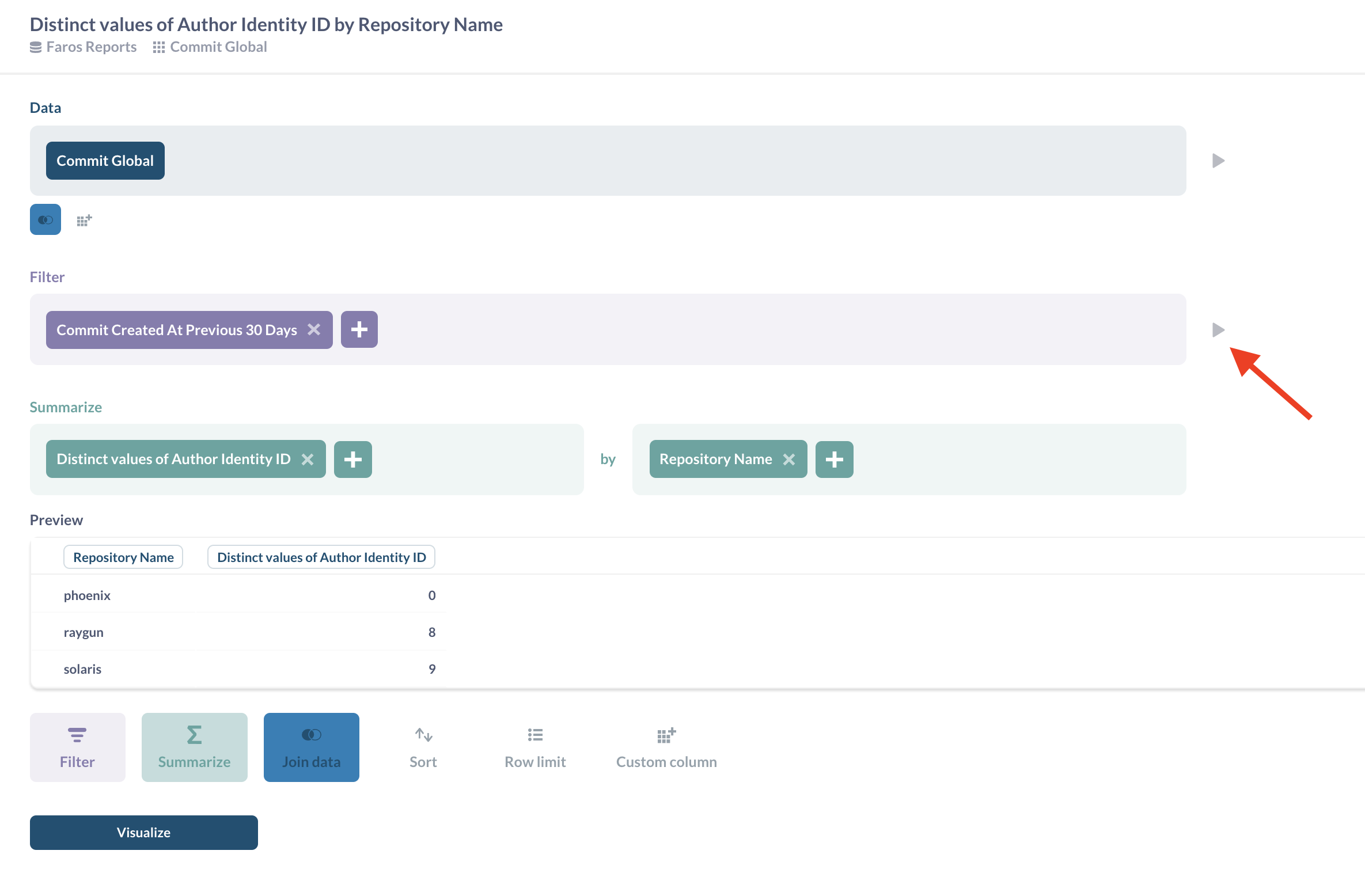Viewport: 1365px width, 896px height.
Task: Edit the Commit Created At Previous 30 Days filter
Action: (176, 330)
